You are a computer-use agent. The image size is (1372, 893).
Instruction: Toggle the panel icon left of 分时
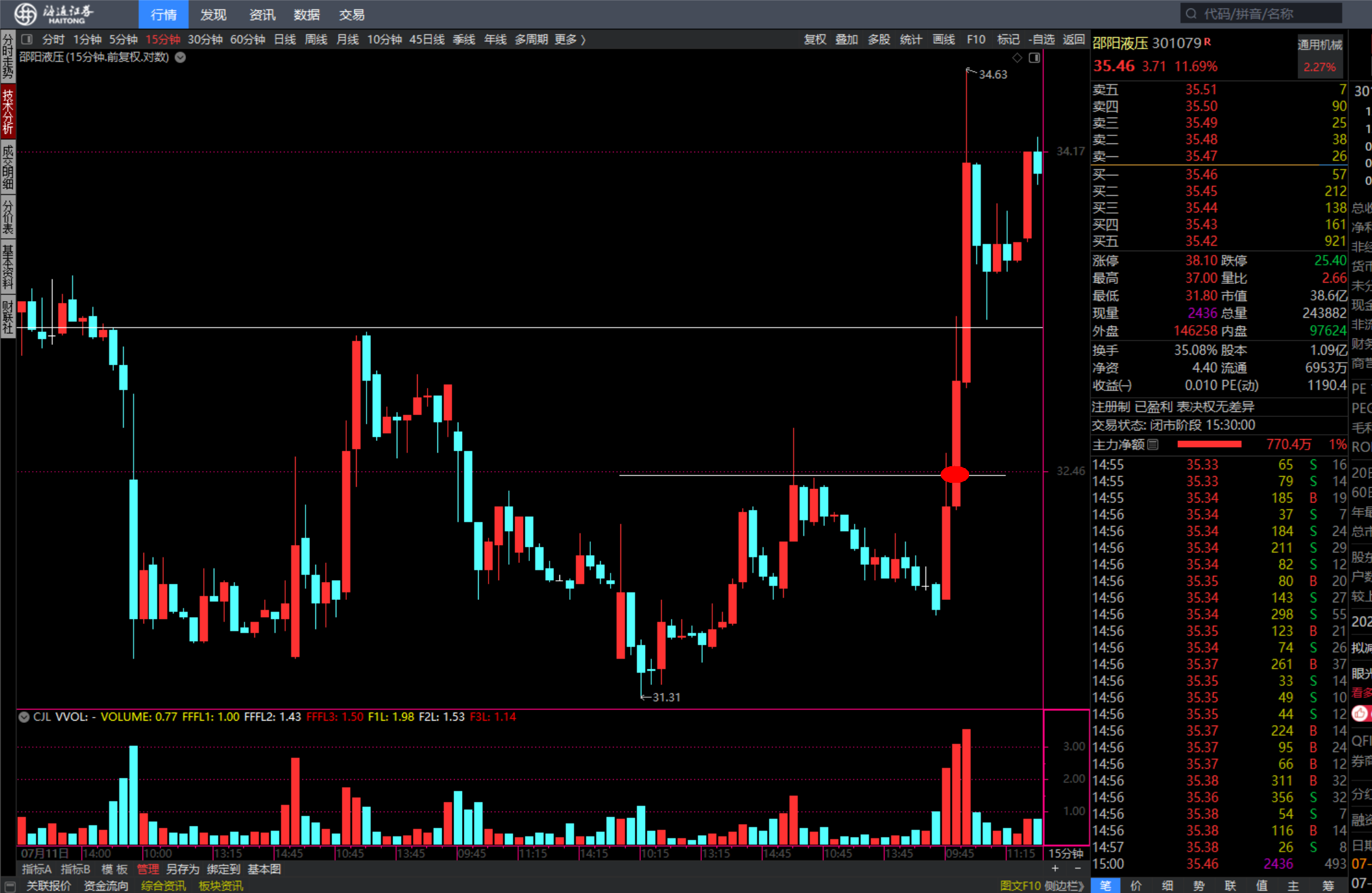point(26,39)
